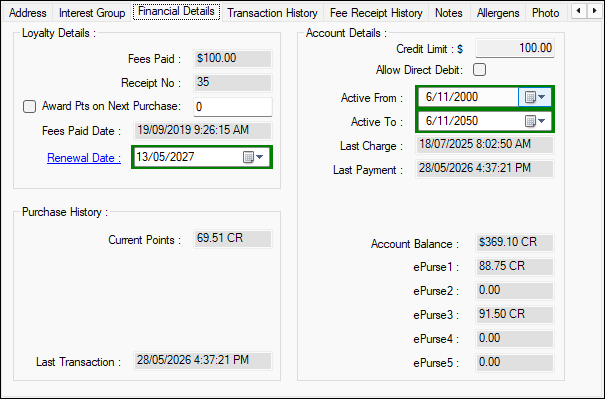605x399 pixels.
Task: Click the Credit Limit amount field
Action: 515,48
